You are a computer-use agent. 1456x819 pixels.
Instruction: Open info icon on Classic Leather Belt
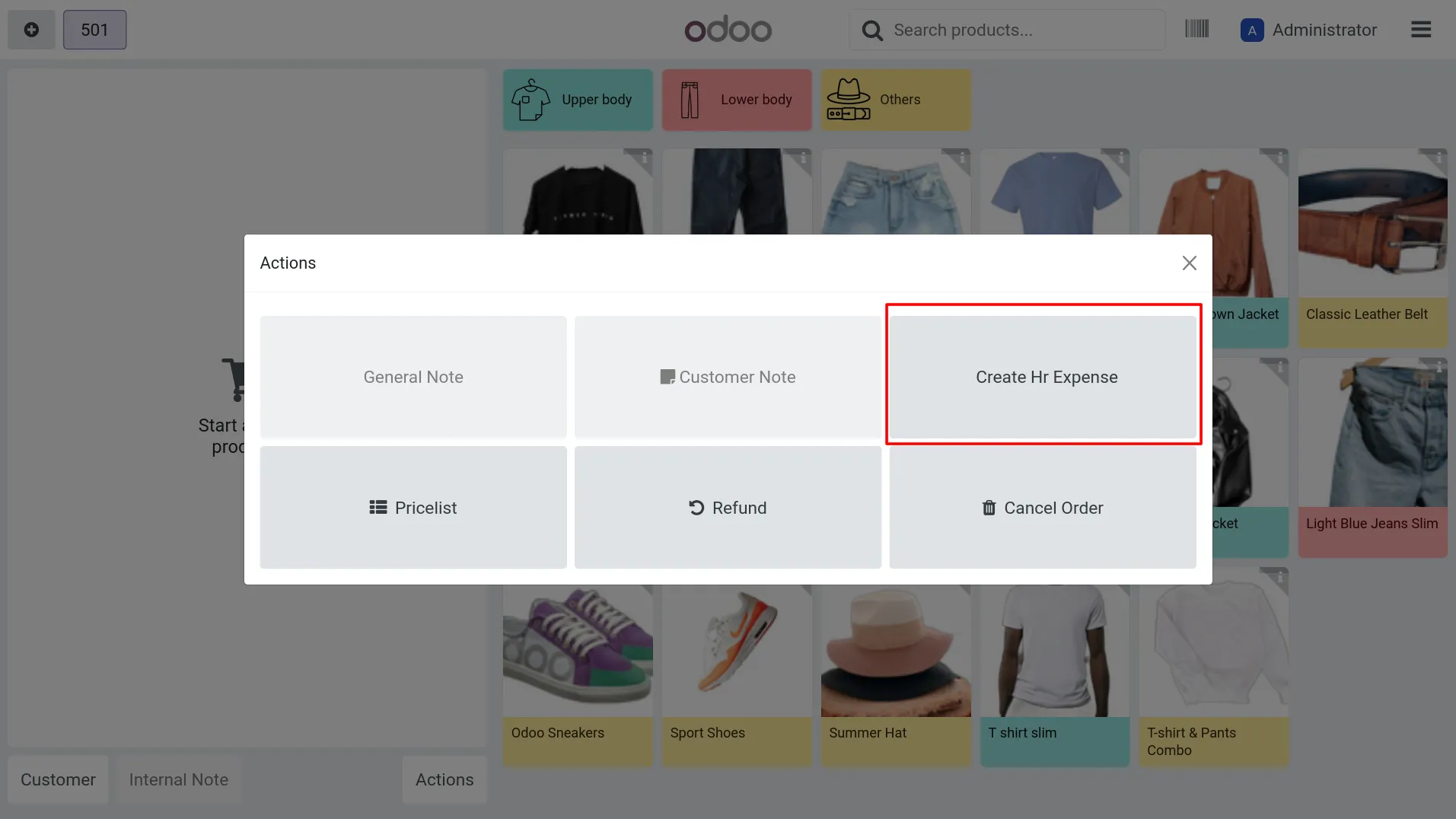(x=1438, y=158)
